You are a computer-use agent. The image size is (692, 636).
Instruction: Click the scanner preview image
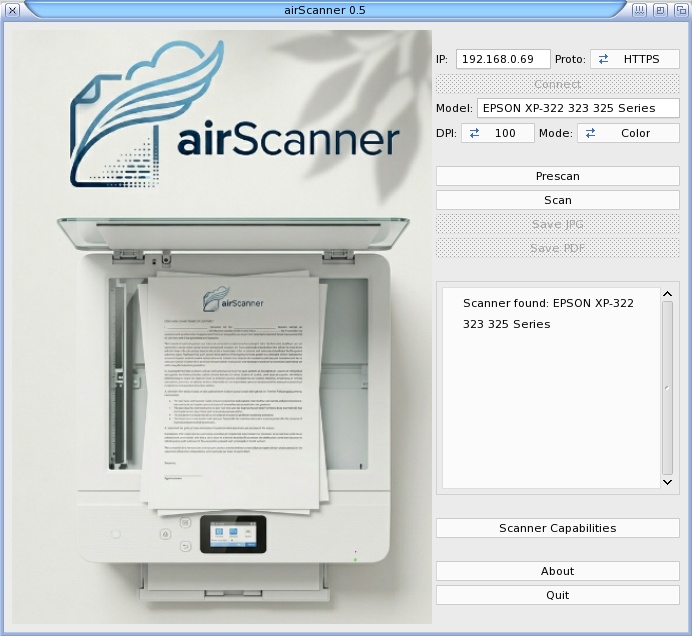point(222,327)
